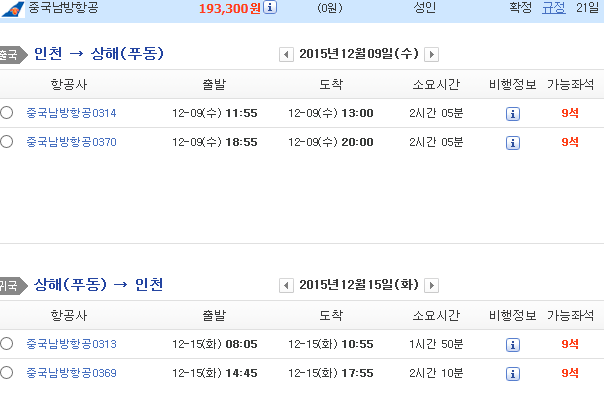Open flight info icon for flight 0370
This screenshot has height=400, width=604.
pyautogui.click(x=513, y=143)
